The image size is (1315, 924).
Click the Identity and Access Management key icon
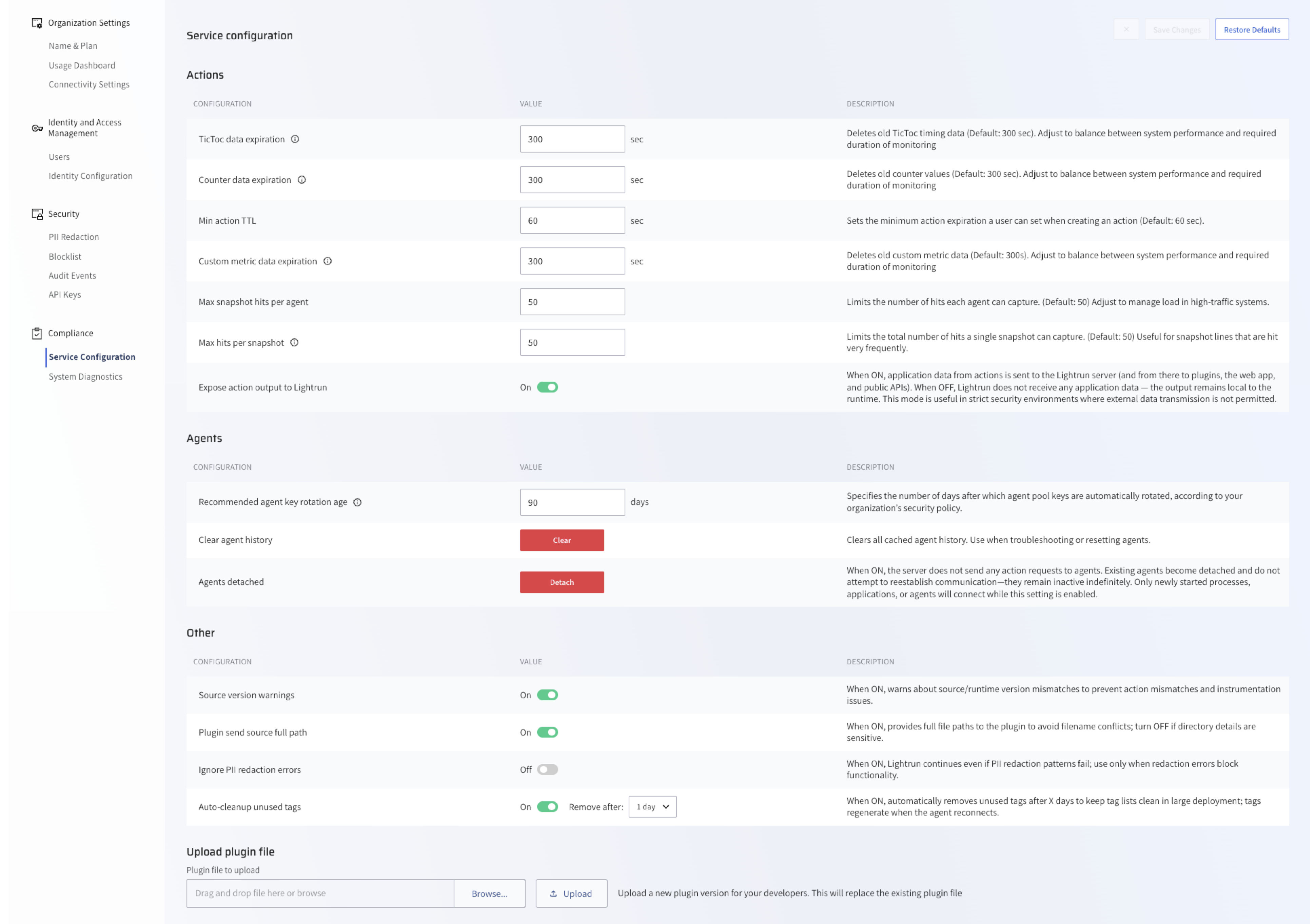(37, 128)
